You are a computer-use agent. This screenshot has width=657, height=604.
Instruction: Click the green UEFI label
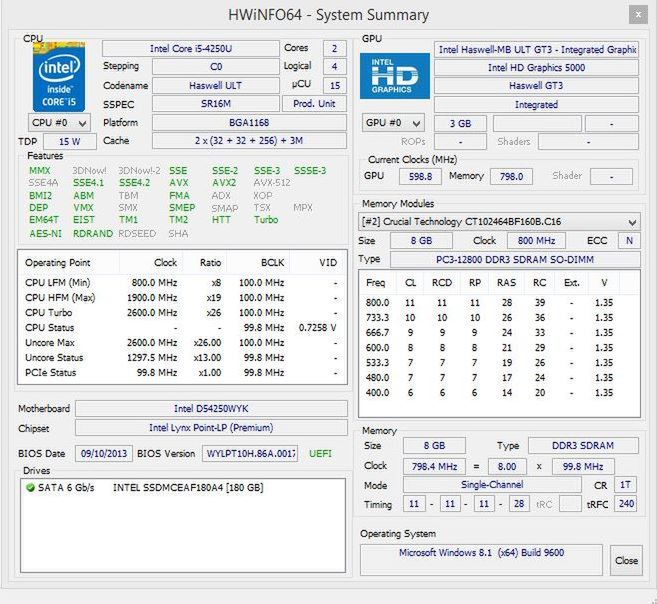[x=320, y=454]
